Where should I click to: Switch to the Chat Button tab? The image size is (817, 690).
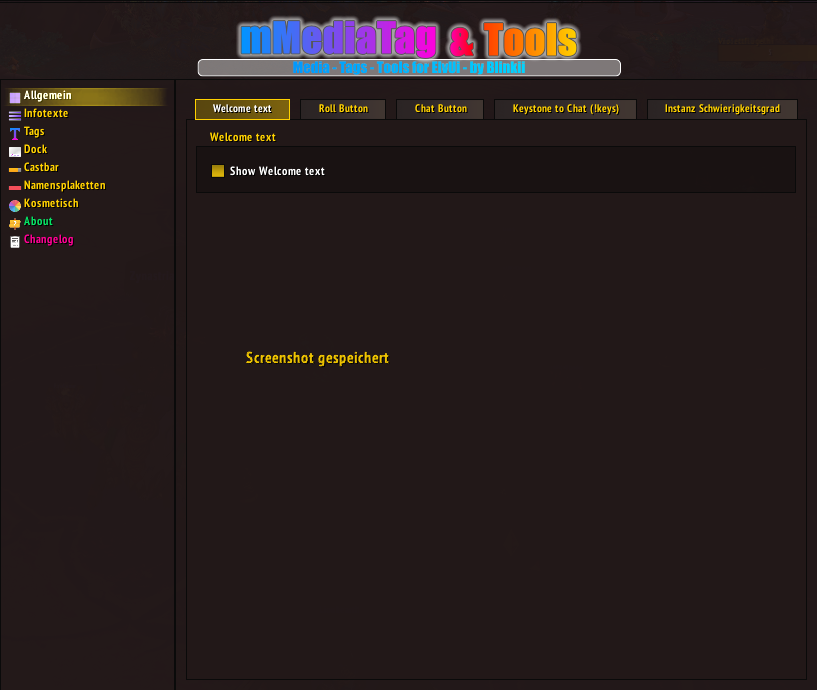coord(440,109)
